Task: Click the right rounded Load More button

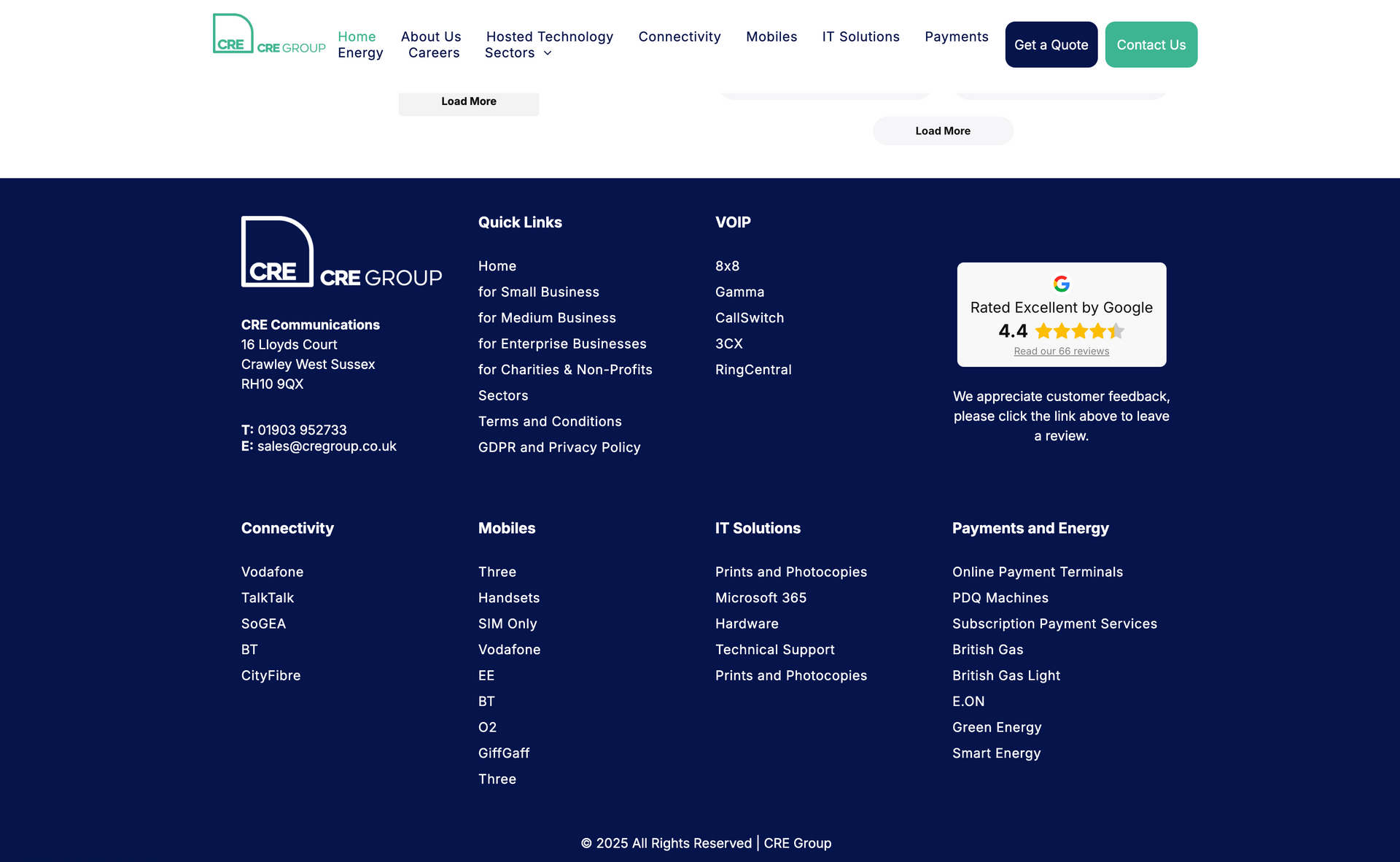Action: click(x=942, y=131)
